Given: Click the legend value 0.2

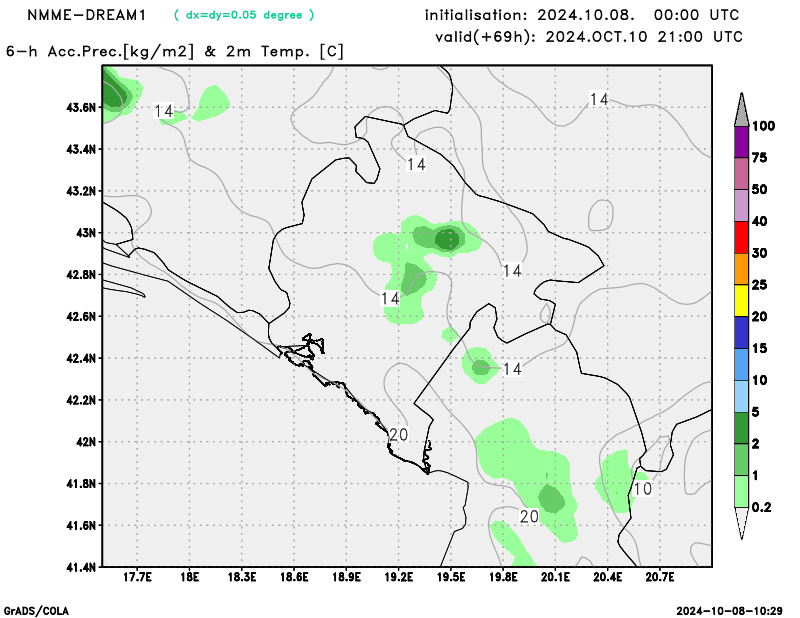Looking at the screenshot, I should 761,507.
